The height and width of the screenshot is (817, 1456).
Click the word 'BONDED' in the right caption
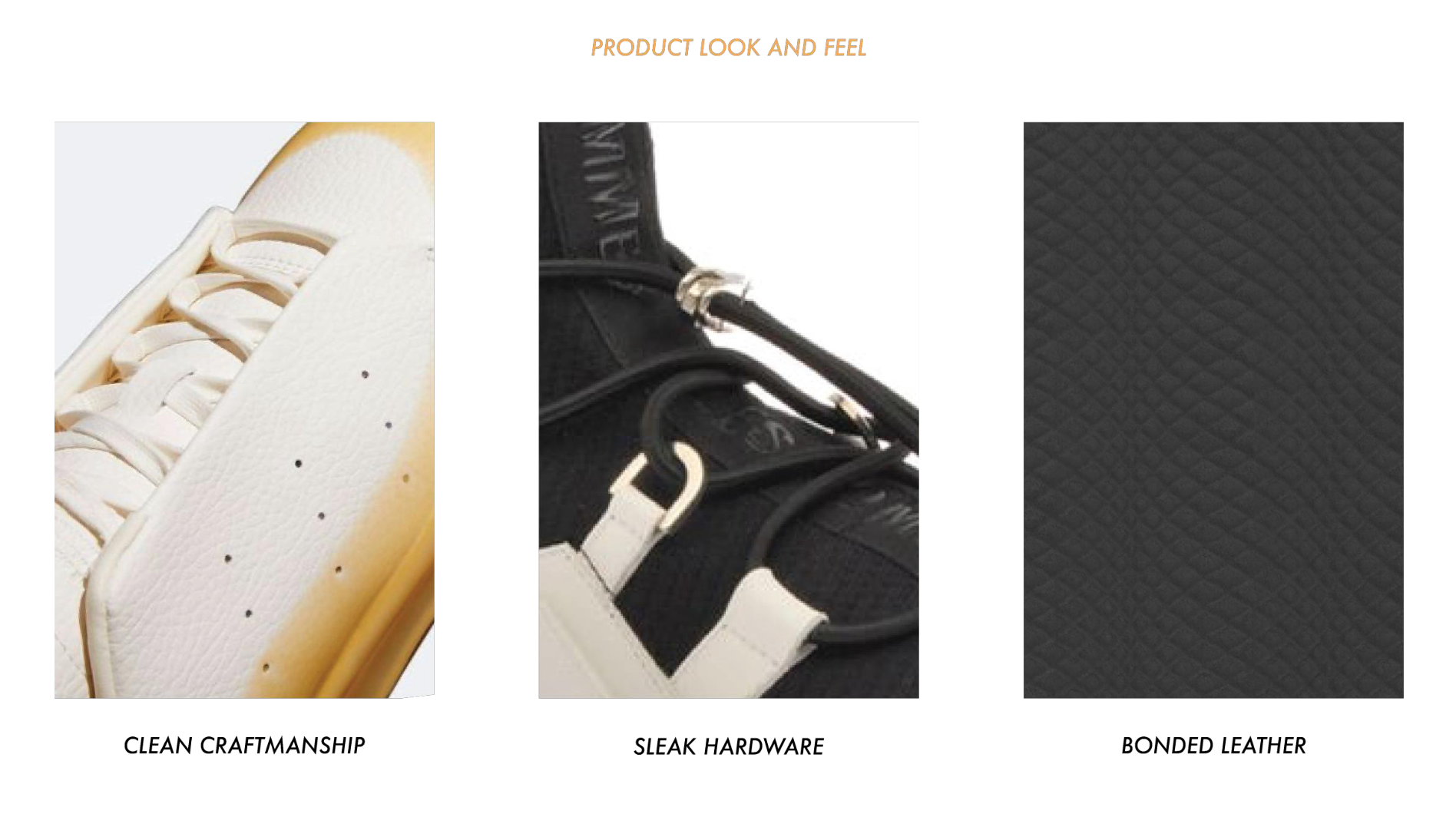pyautogui.click(x=1167, y=746)
